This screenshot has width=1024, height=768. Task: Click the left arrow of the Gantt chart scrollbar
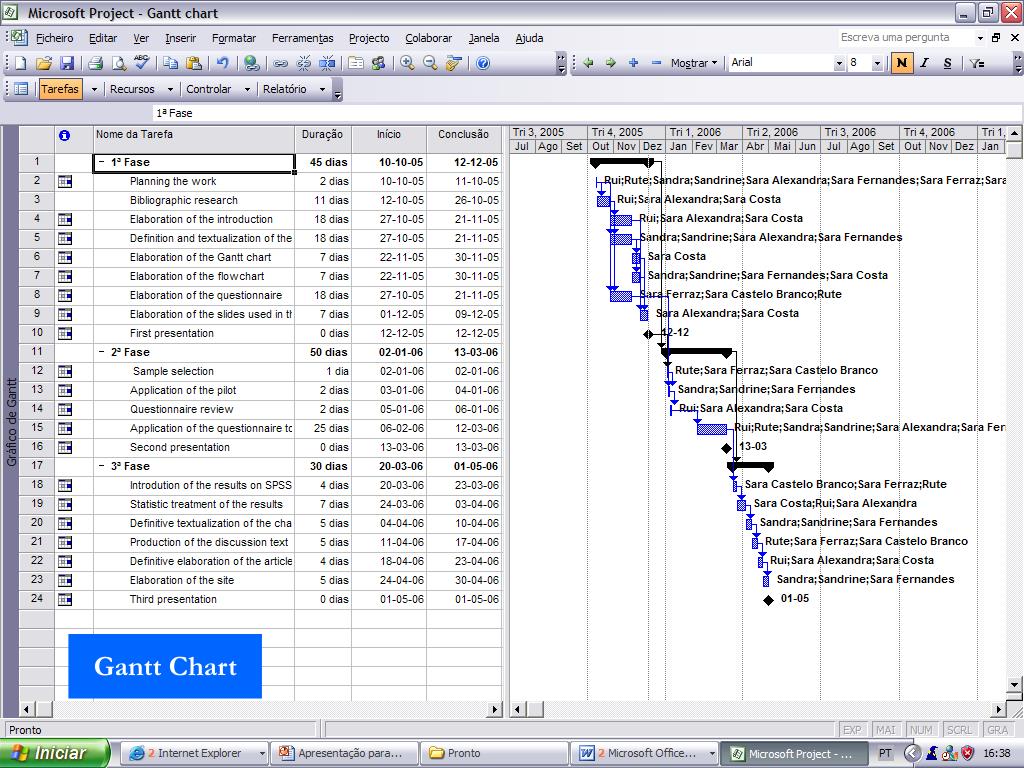click(517, 709)
